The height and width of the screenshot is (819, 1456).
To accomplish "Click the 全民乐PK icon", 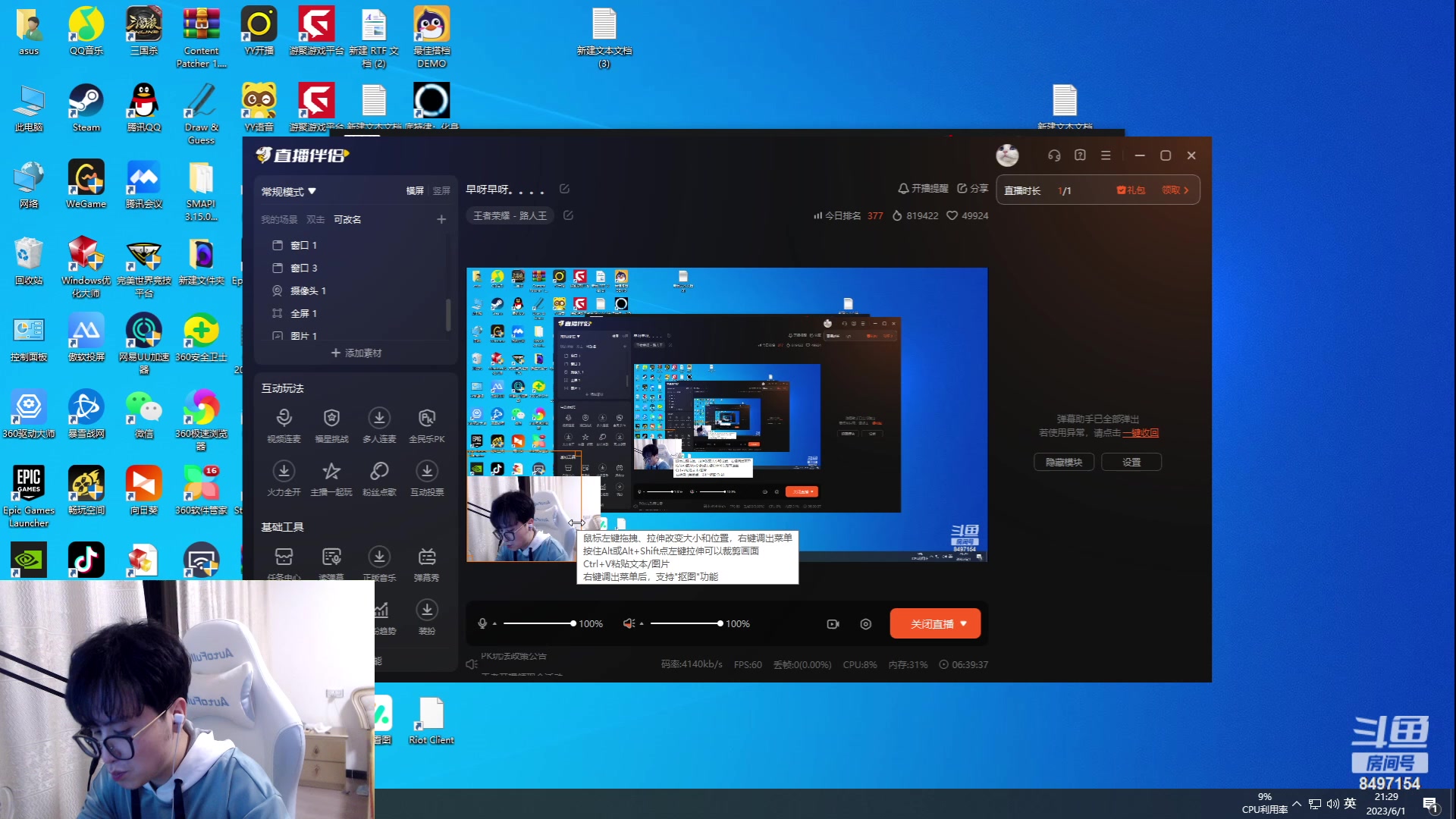I will (427, 419).
